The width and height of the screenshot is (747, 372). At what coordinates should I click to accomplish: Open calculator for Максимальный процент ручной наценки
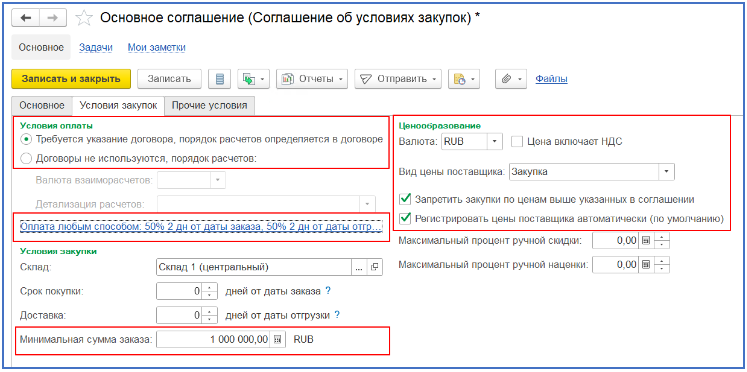pos(646,264)
